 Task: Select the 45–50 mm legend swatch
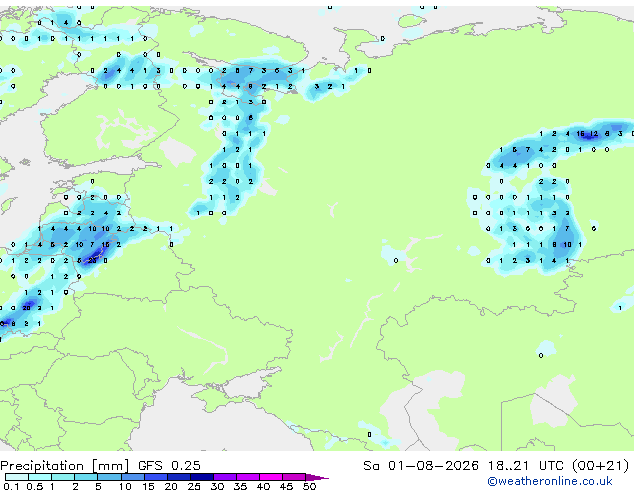294,477
